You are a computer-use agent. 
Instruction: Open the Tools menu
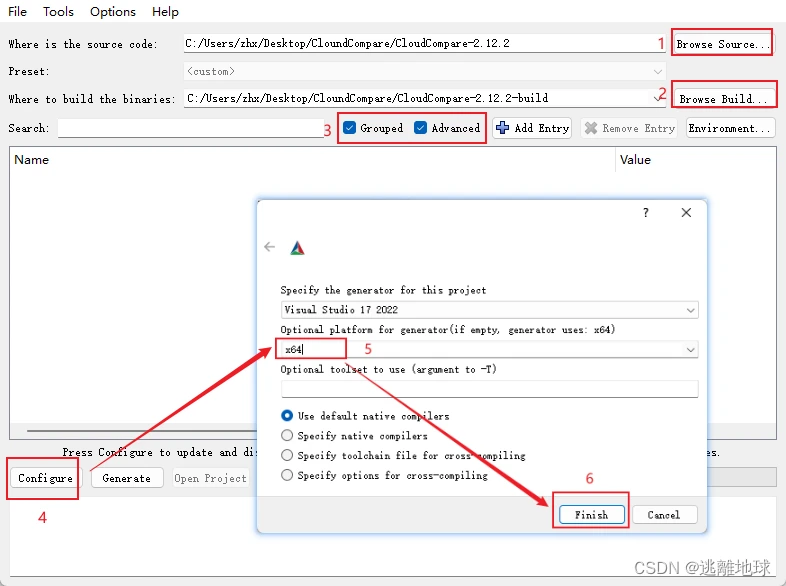point(58,12)
